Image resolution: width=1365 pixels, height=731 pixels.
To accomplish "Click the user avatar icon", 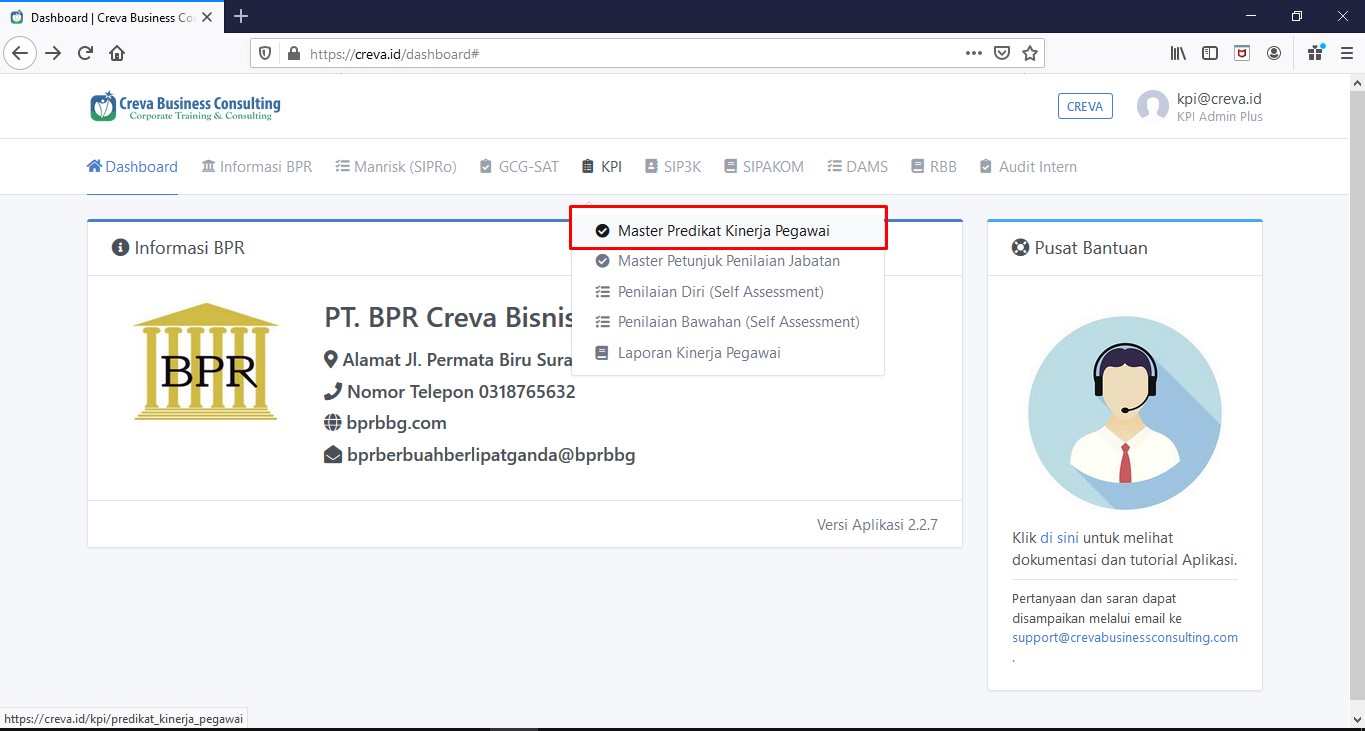I will 1153,107.
